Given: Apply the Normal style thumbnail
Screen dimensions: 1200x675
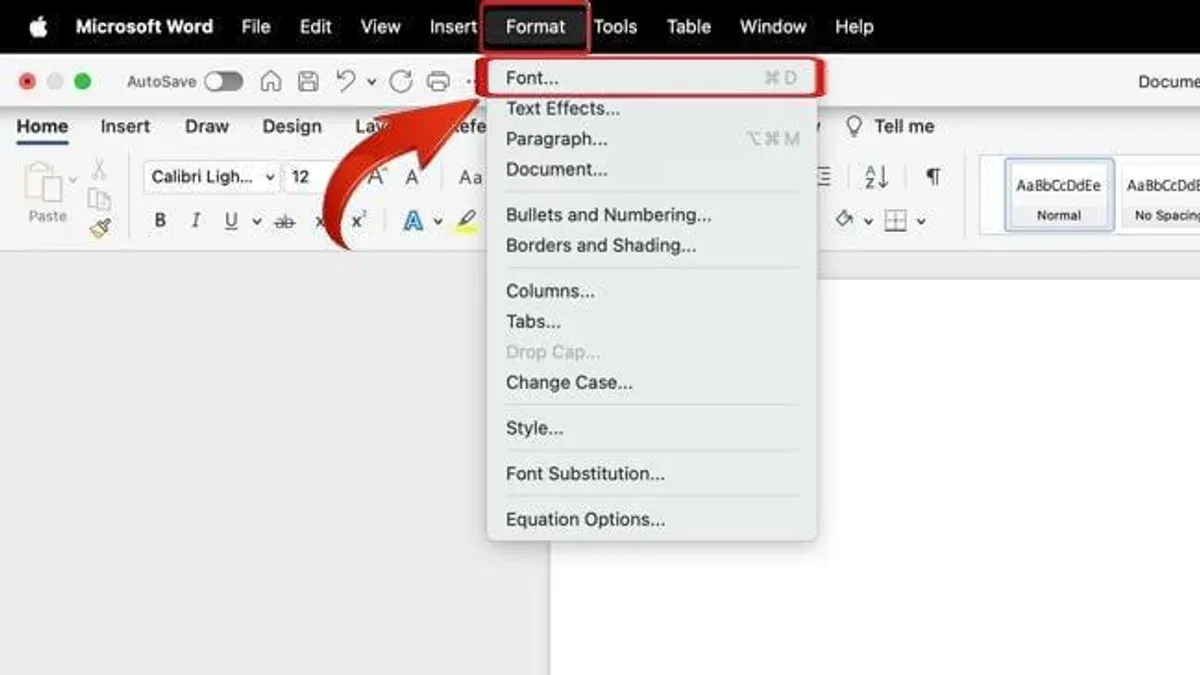Looking at the screenshot, I should 1059,195.
